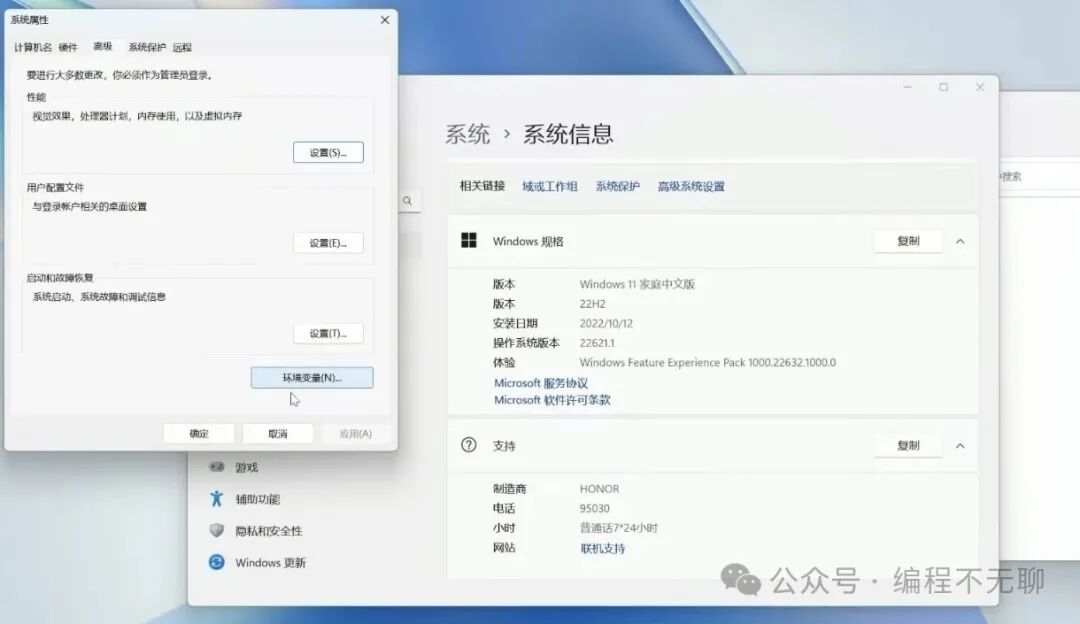Select the Windows Feature Experience Pack value
The width and height of the screenshot is (1080, 624).
click(708, 362)
